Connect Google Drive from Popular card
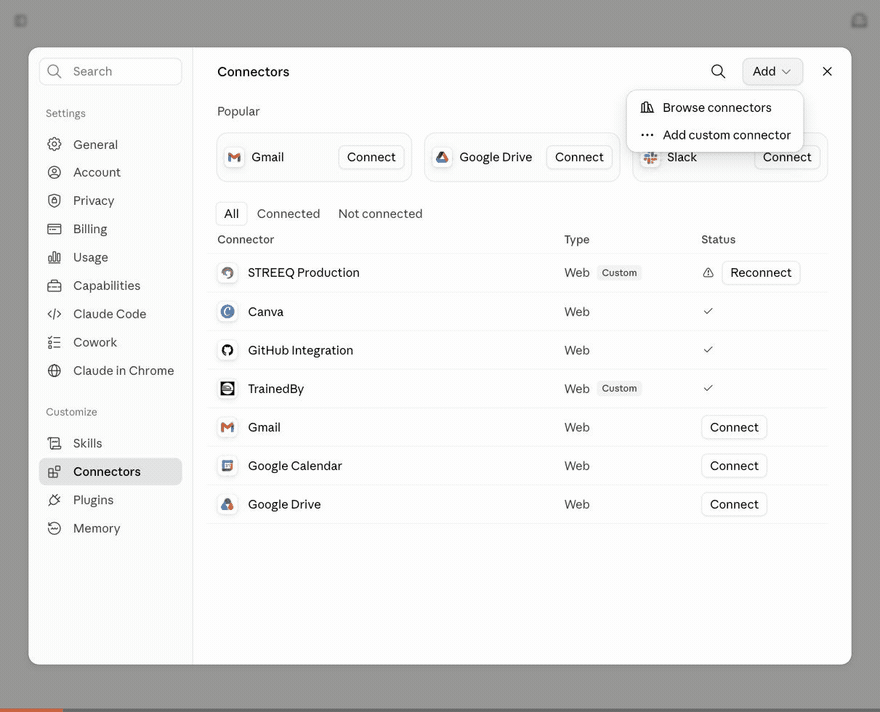 pyautogui.click(x=579, y=157)
